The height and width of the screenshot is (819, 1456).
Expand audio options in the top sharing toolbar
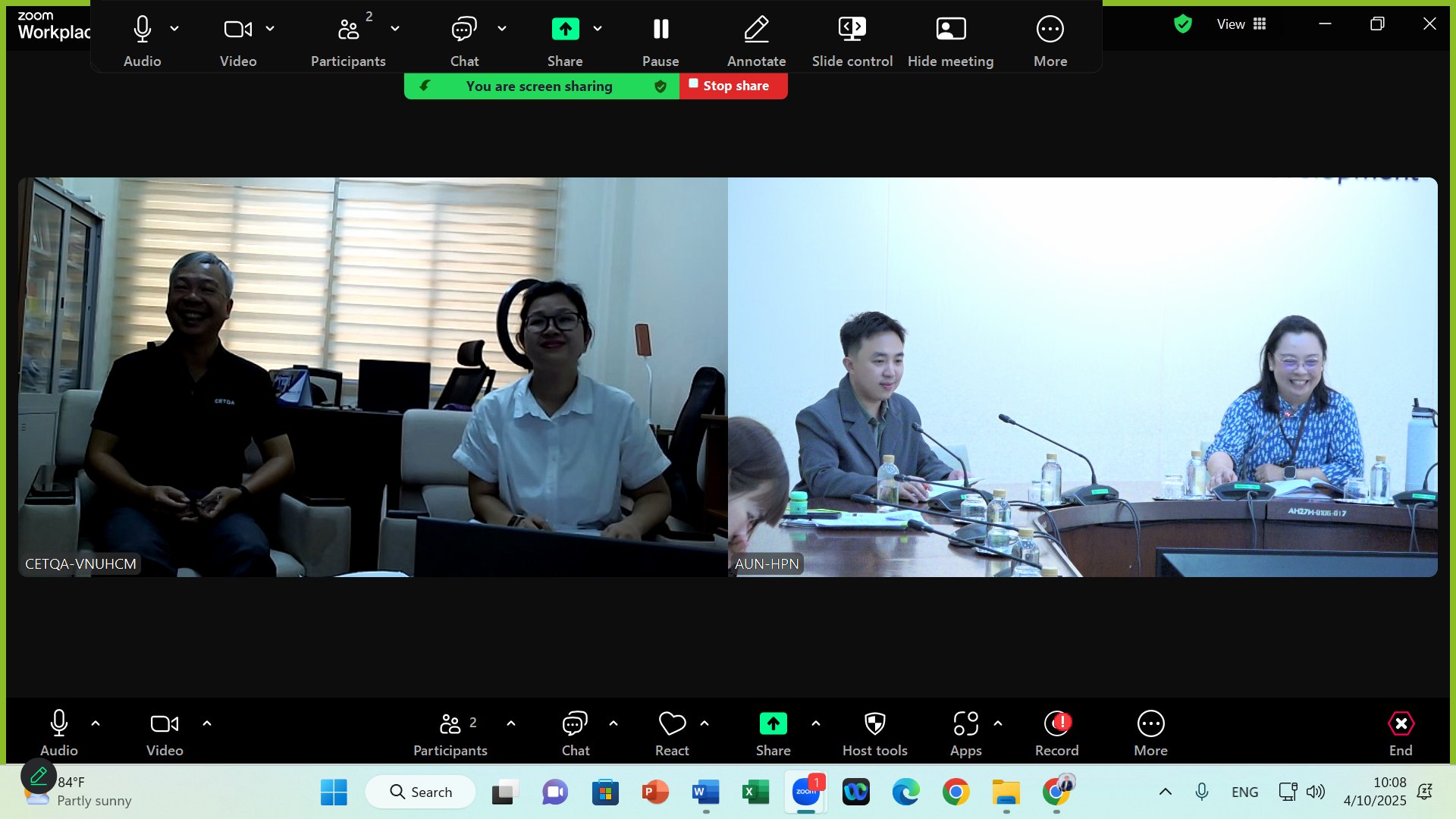pos(174,29)
